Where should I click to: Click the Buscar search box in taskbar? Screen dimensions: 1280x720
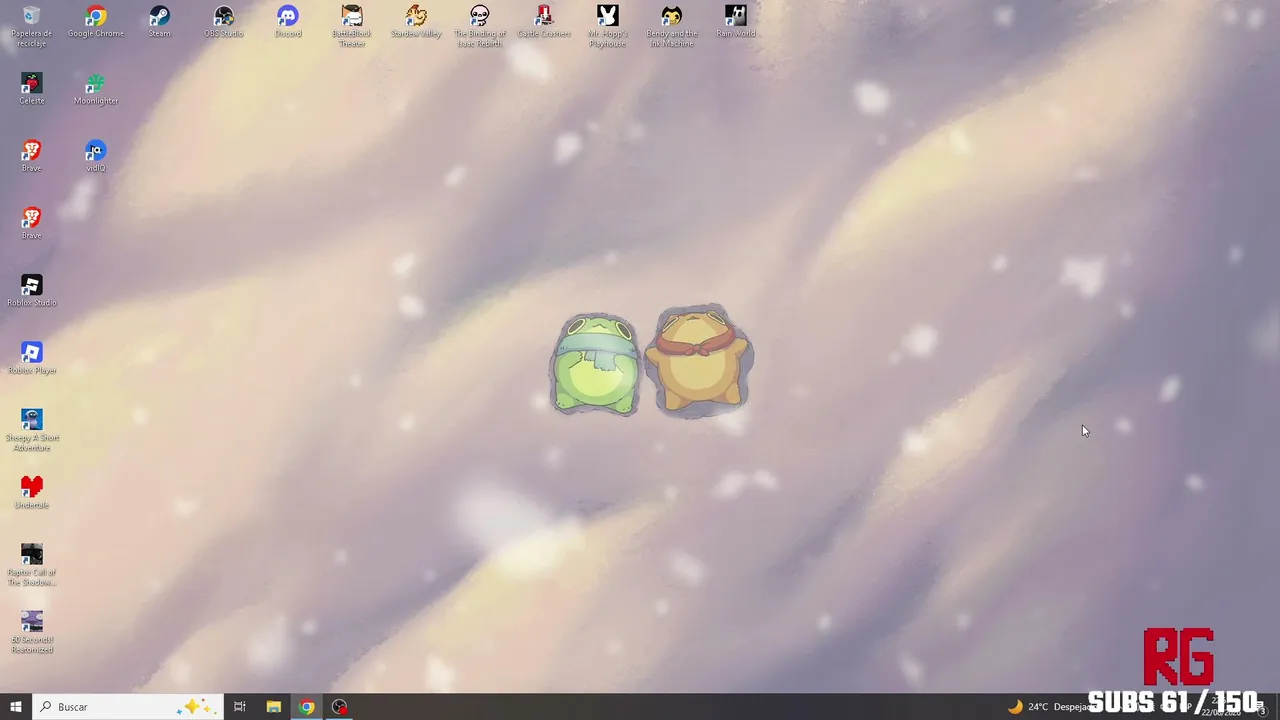click(x=127, y=707)
